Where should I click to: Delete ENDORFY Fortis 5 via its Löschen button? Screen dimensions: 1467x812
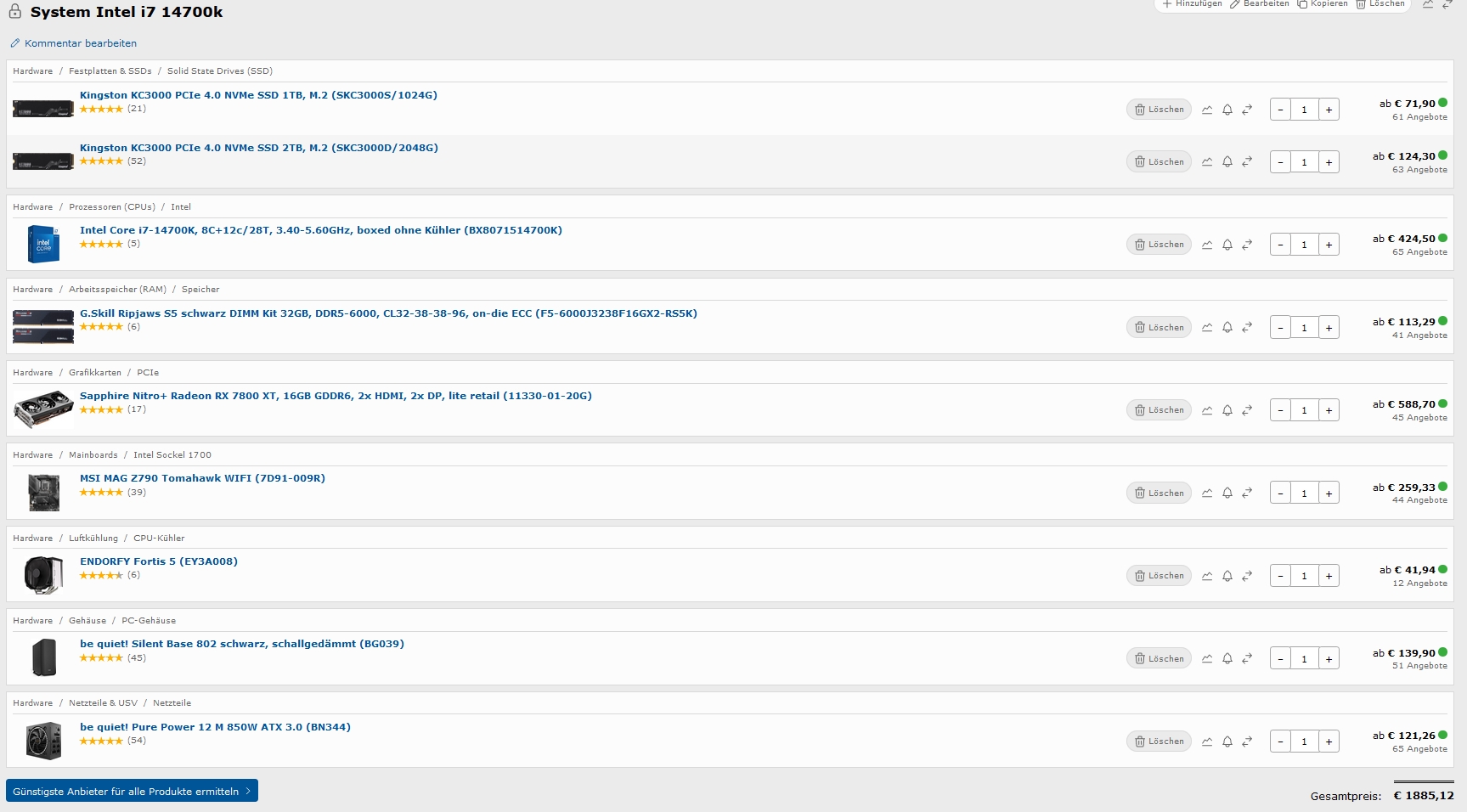point(1159,576)
